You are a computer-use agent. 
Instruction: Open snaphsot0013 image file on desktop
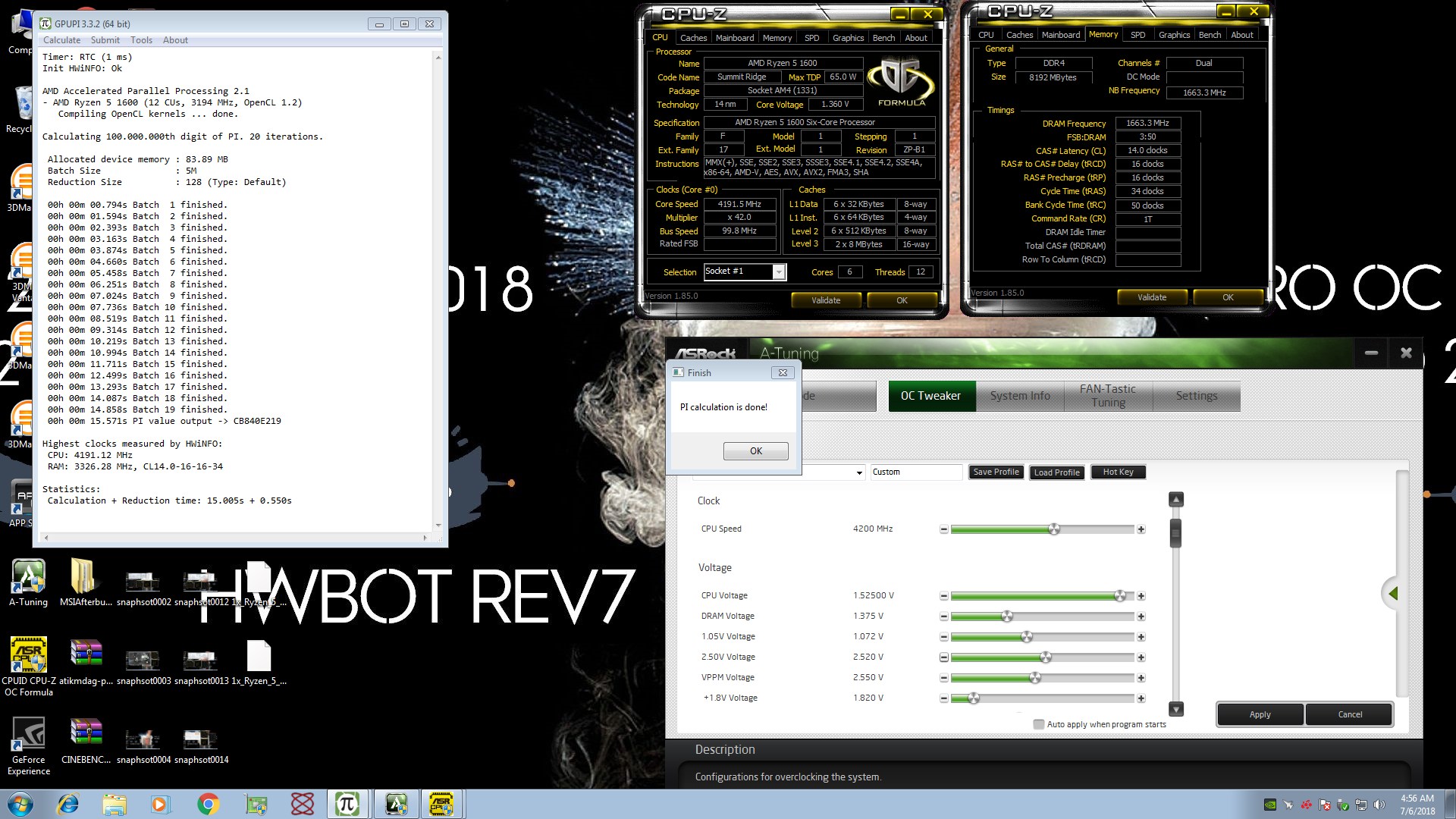(201, 666)
